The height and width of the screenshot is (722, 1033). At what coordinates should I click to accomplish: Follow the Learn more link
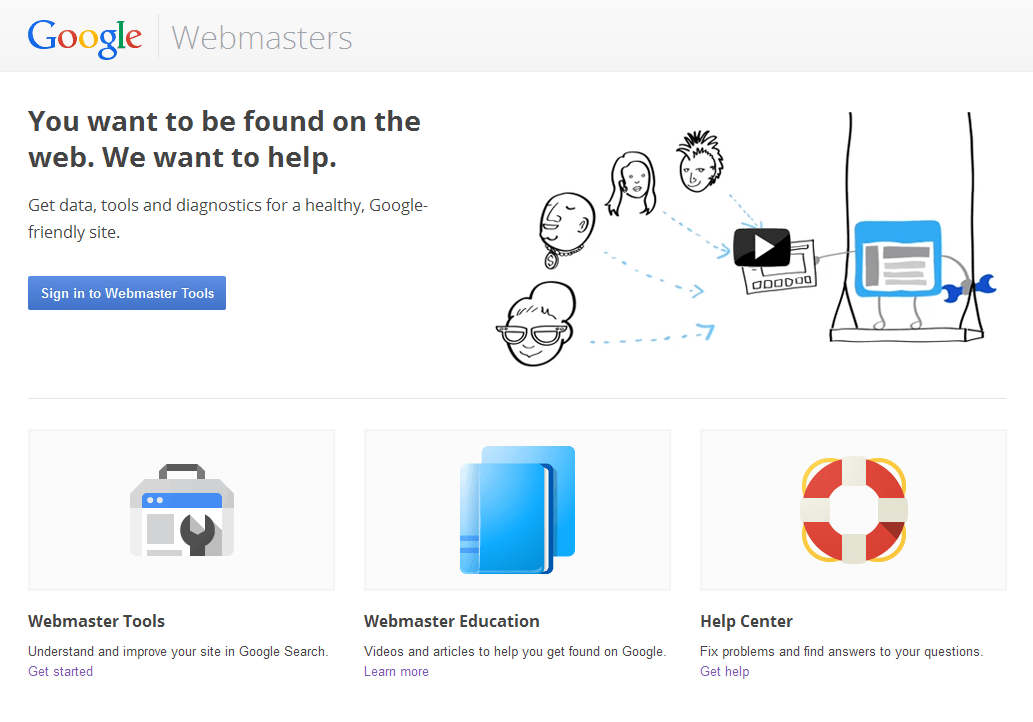click(396, 671)
